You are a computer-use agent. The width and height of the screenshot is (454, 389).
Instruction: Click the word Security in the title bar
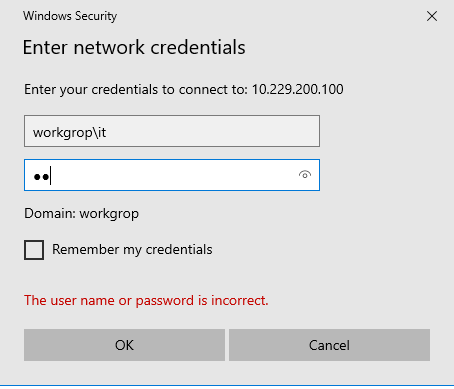tap(96, 16)
